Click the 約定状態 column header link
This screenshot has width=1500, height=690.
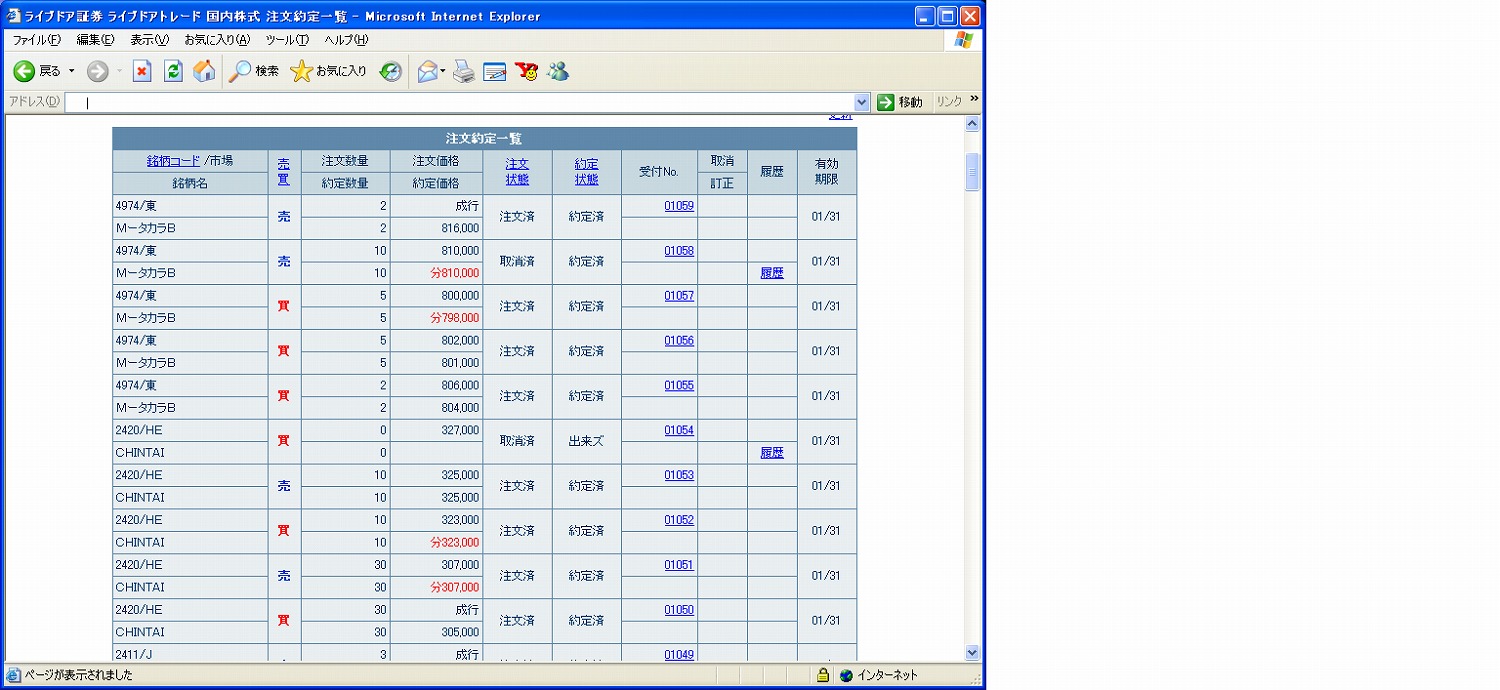coord(586,171)
